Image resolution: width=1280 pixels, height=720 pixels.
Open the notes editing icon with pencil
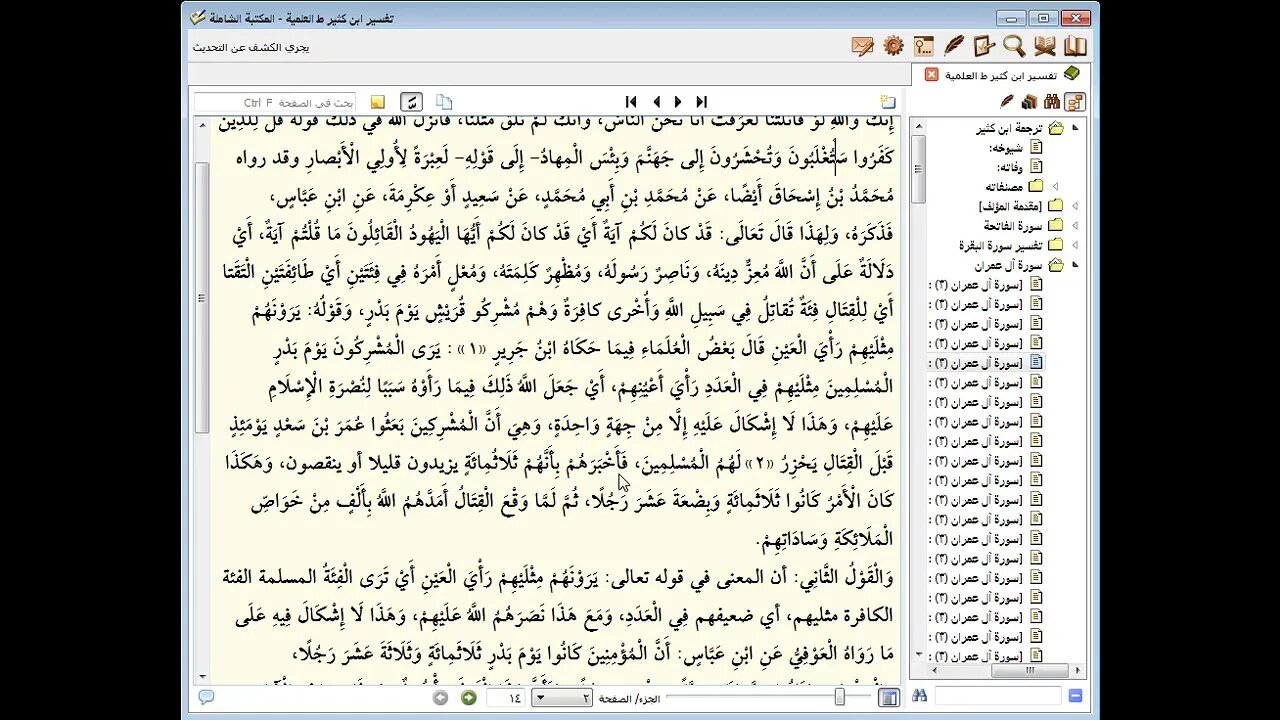(984, 46)
